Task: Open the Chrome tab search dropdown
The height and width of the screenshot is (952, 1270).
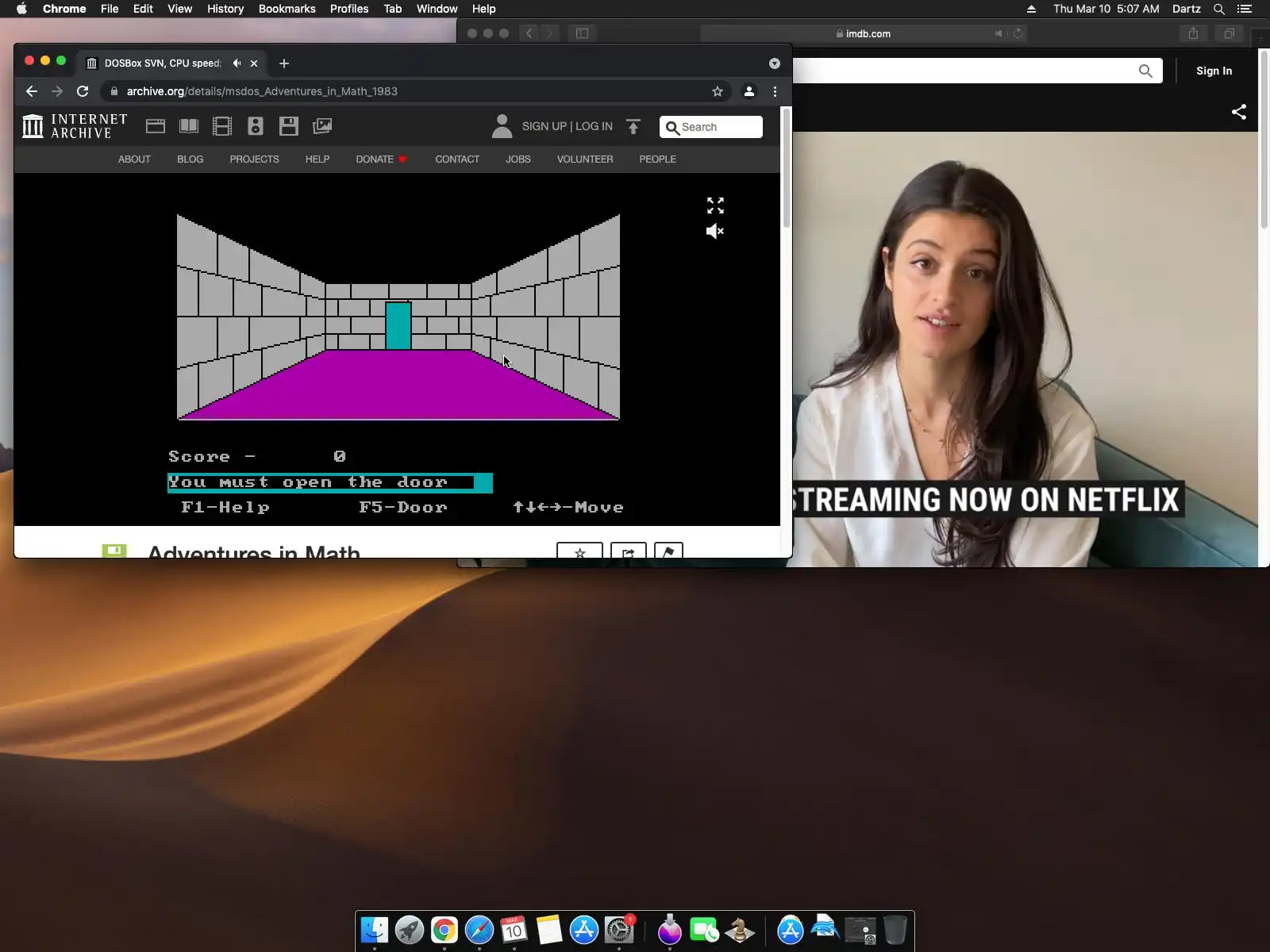Action: click(775, 63)
